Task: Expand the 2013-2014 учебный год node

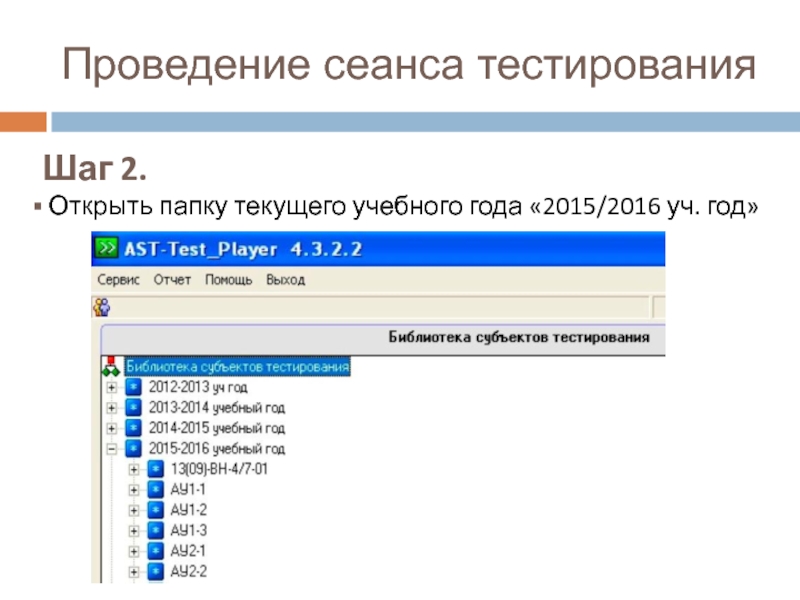Action: 111,408
